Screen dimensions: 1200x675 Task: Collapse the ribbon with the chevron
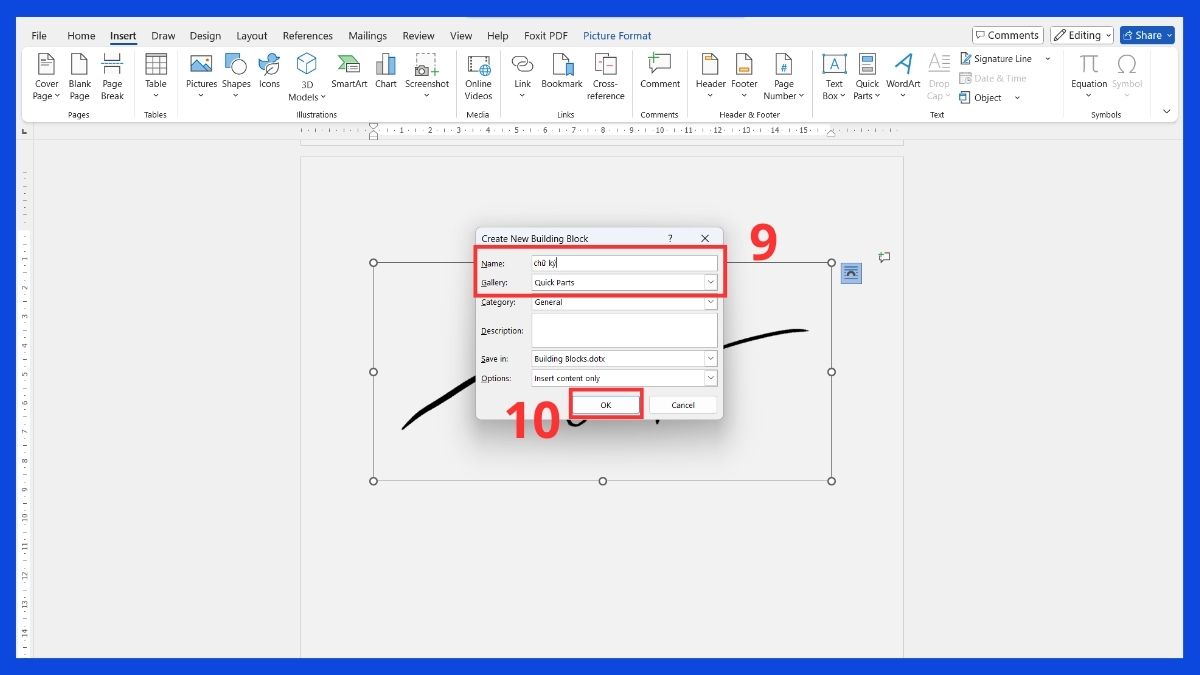[1166, 111]
